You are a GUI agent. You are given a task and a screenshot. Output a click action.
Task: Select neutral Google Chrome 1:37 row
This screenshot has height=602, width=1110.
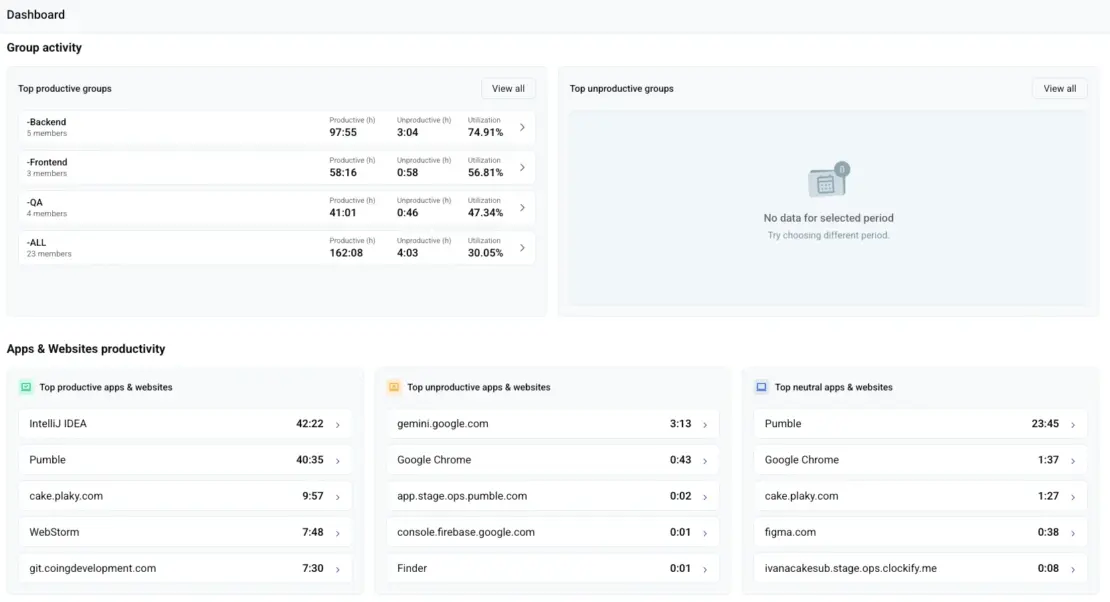coord(920,460)
